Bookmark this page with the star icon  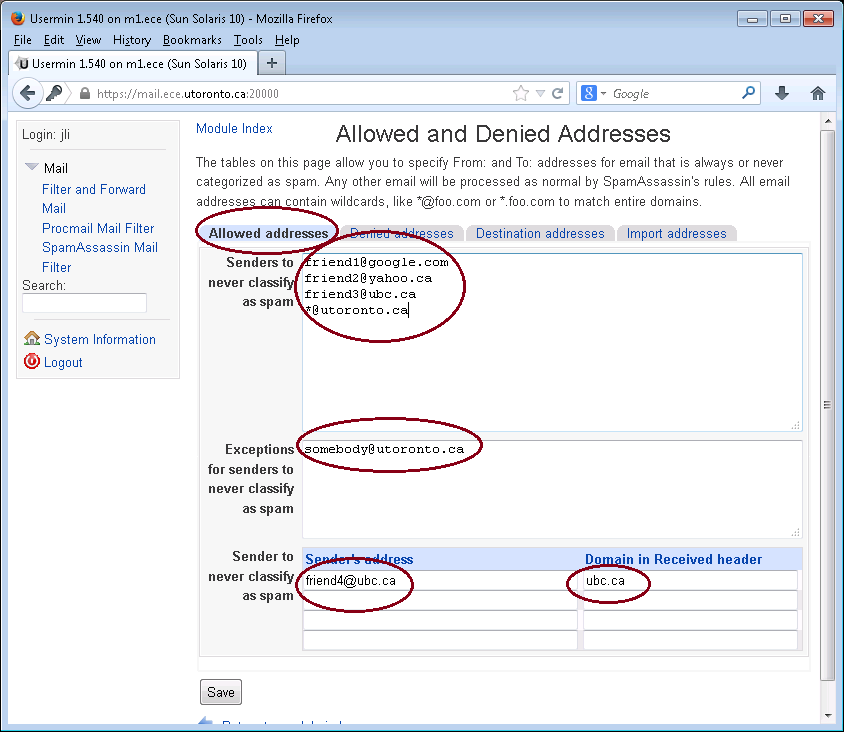point(521,94)
